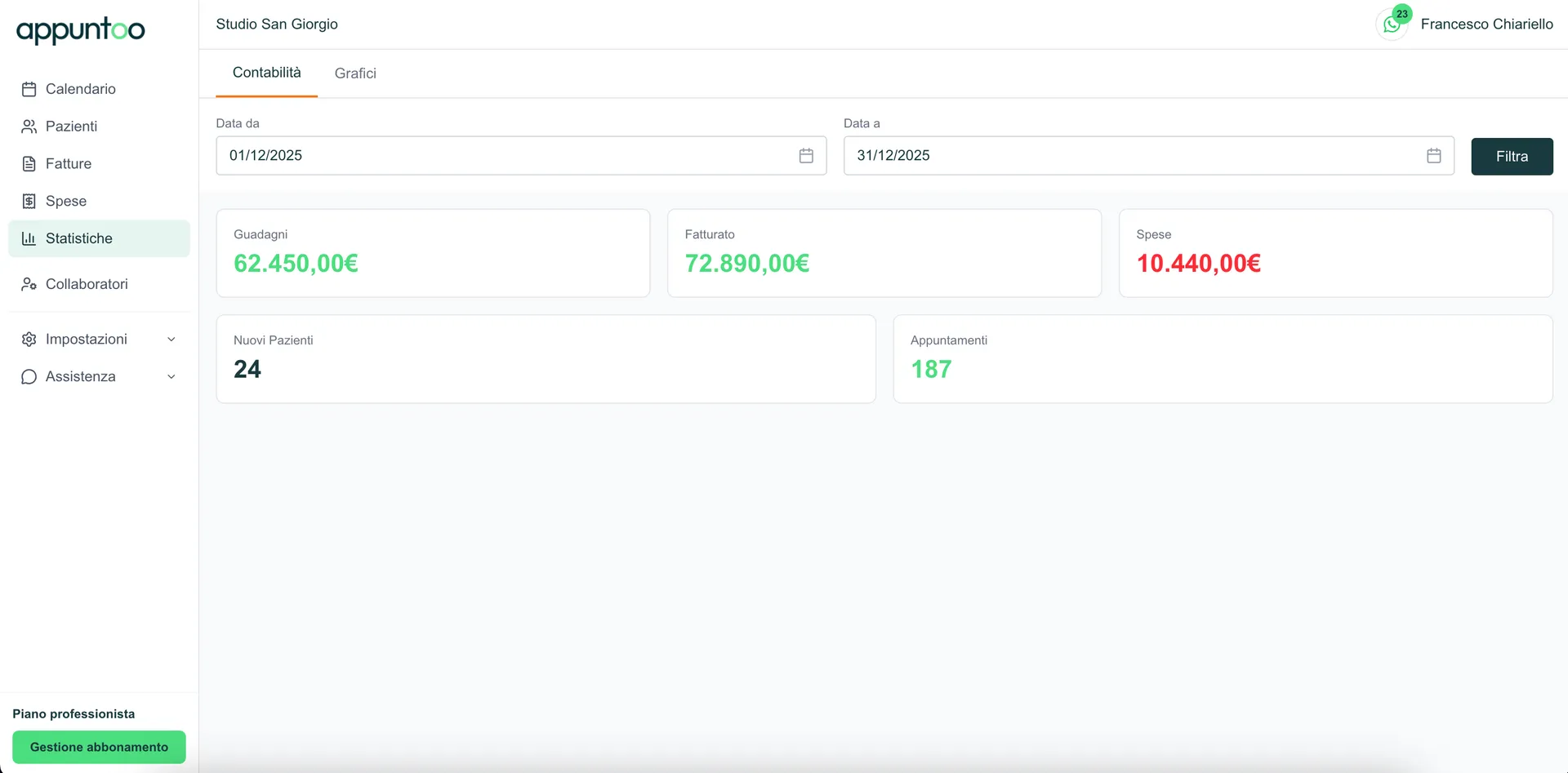Open the 'Data a' calendar picker
Viewport: 1568px width, 773px height.
(x=1434, y=155)
